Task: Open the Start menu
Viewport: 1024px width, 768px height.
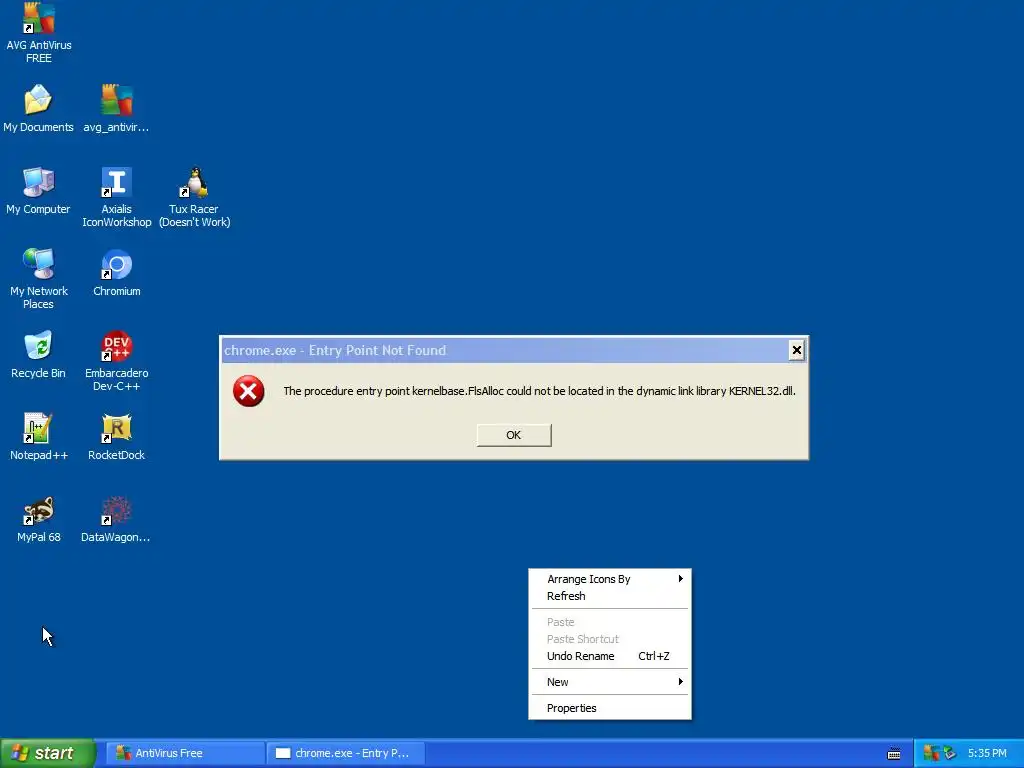Action: point(48,753)
